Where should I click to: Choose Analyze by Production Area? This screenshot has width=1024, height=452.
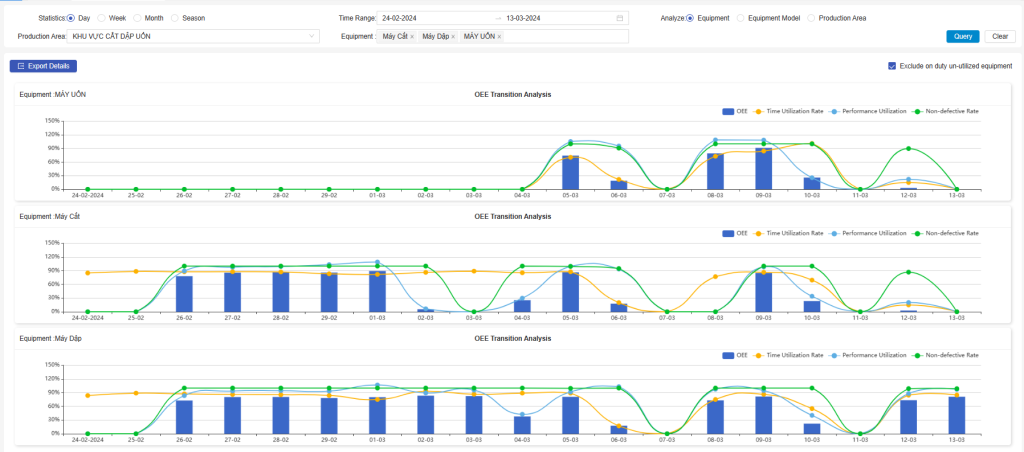(x=812, y=18)
